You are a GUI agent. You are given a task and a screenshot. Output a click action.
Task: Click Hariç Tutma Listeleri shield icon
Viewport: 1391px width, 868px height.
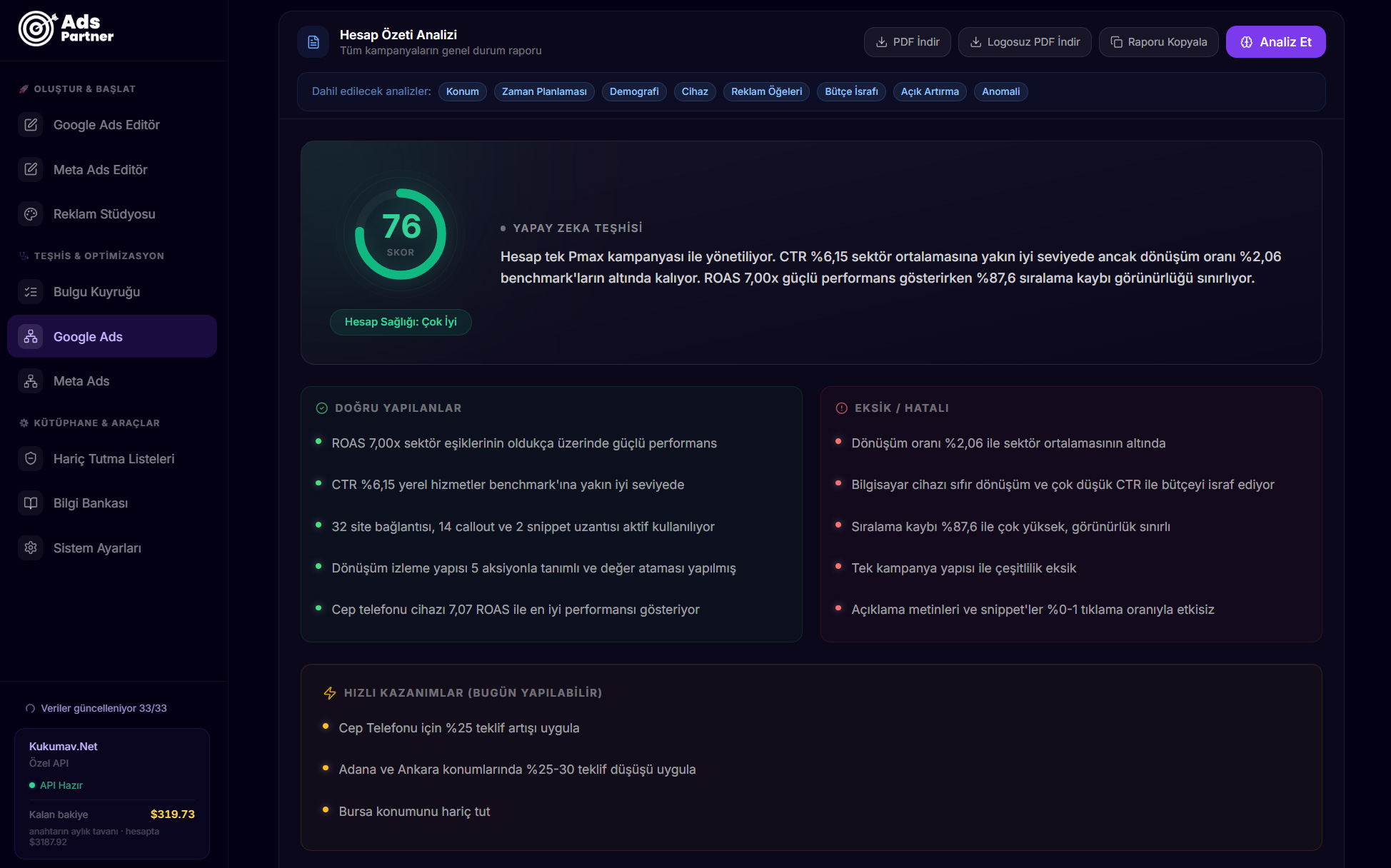click(x=31, y=459)
